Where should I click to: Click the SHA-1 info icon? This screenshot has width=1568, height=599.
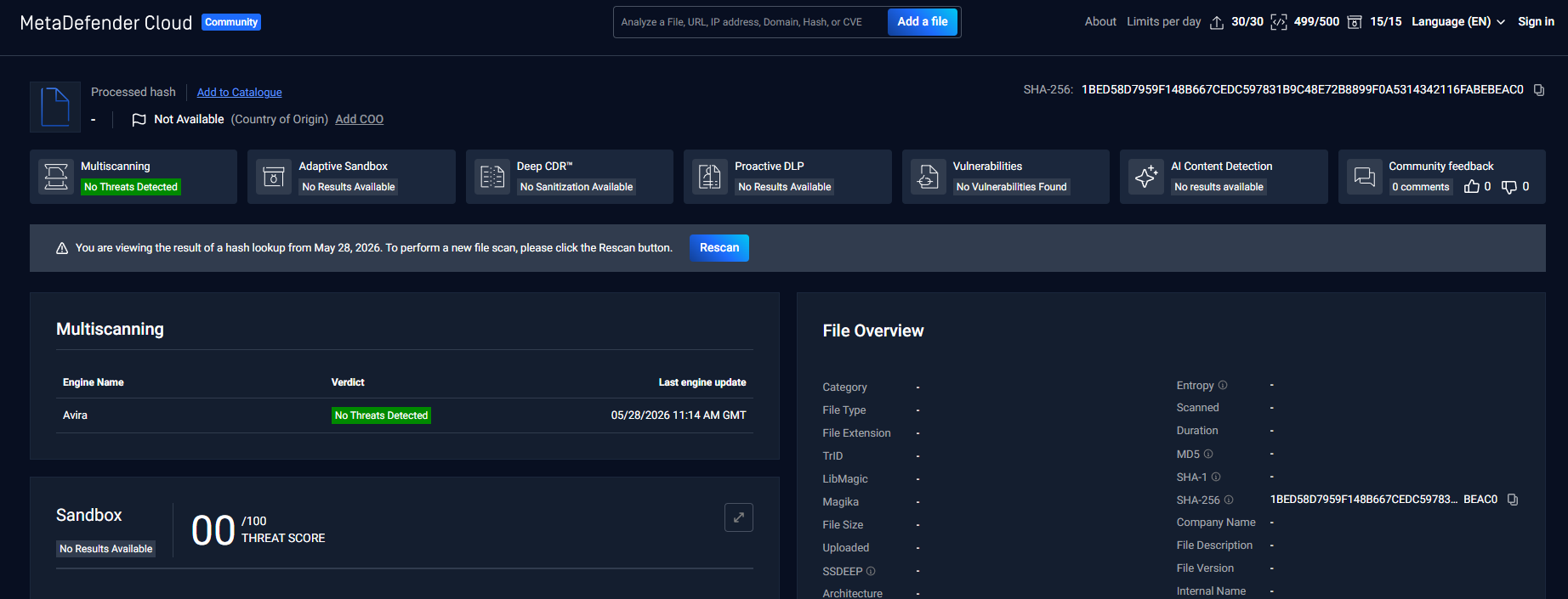coord(1216,478)
